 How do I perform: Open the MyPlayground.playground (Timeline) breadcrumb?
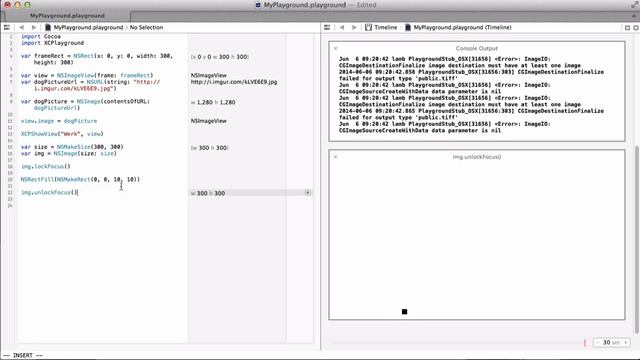pos(462,27)
